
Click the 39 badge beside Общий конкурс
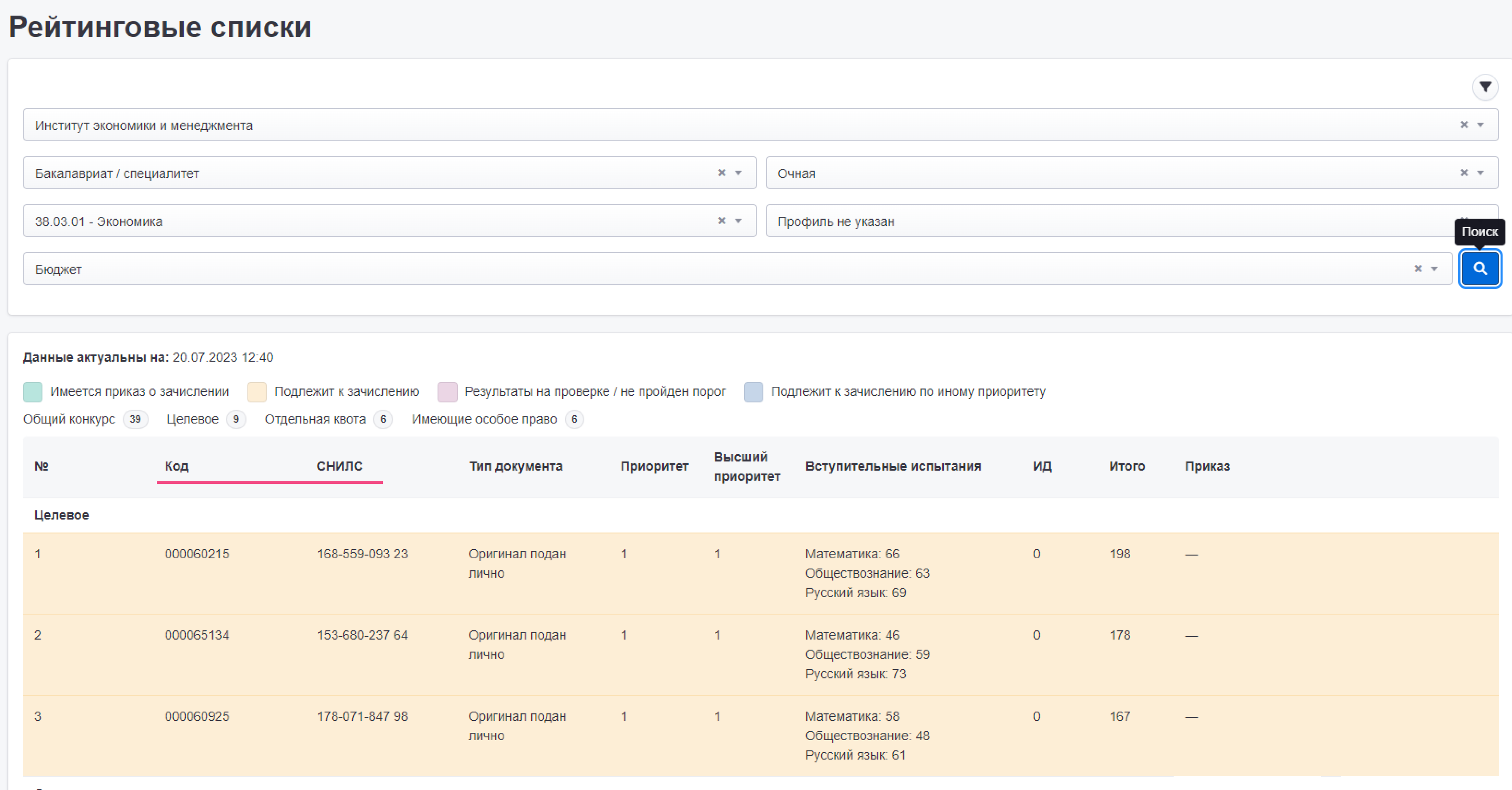pyautogui.click(x=135, y=419)
